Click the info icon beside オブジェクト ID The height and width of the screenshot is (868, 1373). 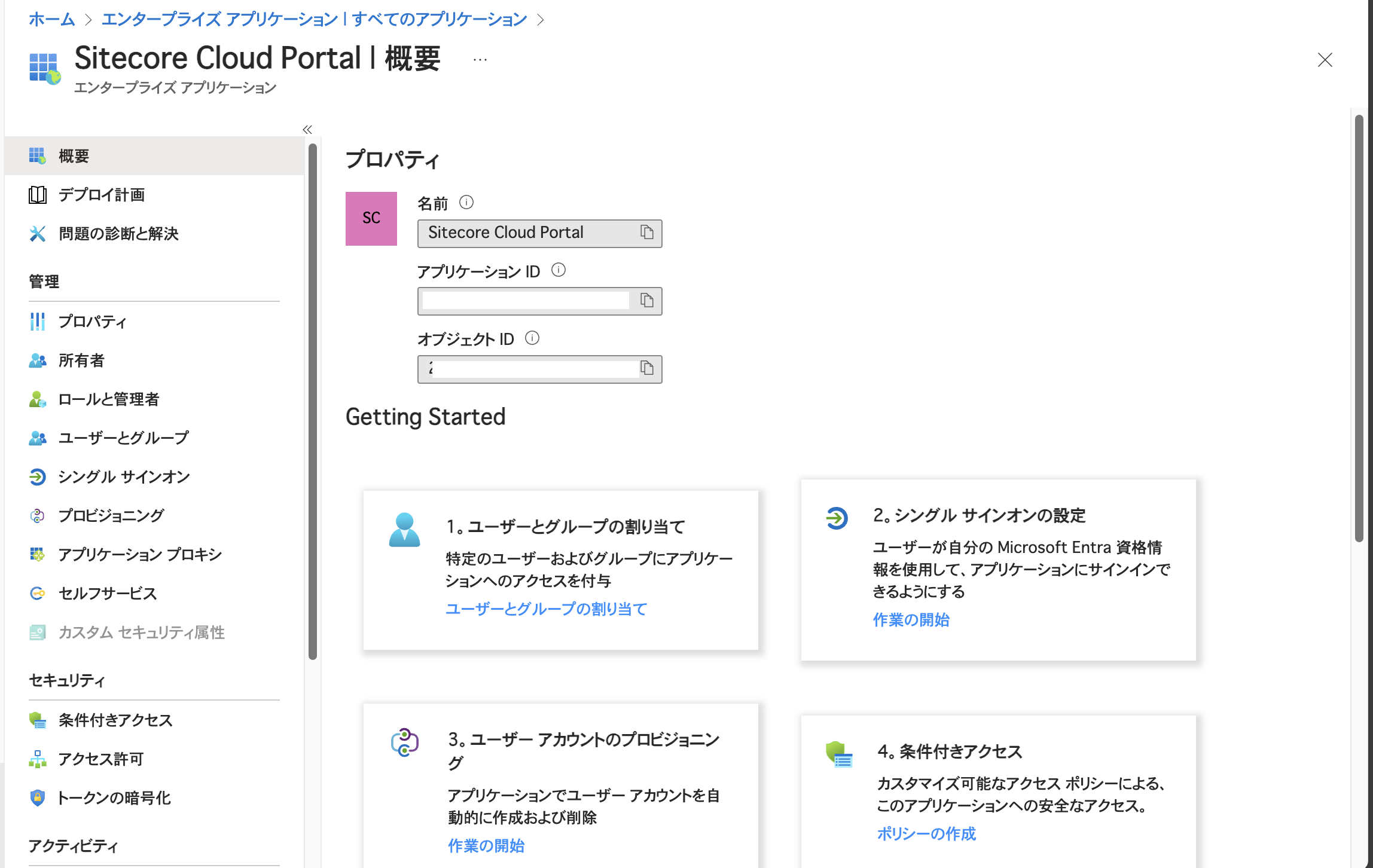pos(532,338)
